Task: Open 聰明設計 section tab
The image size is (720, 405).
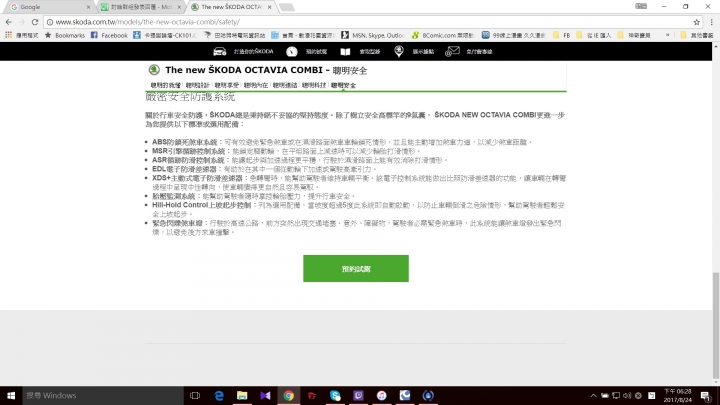Action: tap(197, 85)
